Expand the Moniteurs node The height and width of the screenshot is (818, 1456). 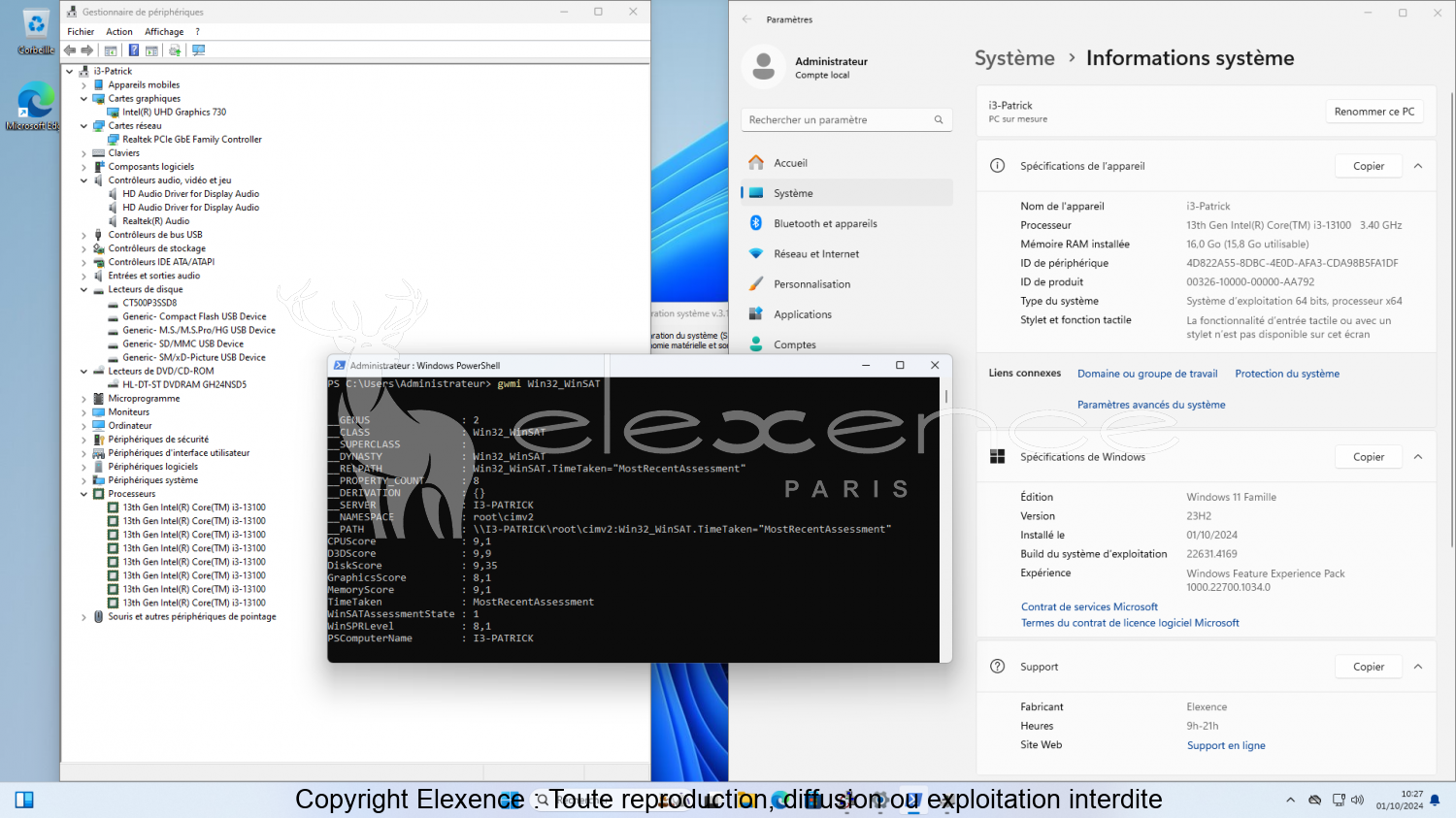pos(83,412)
